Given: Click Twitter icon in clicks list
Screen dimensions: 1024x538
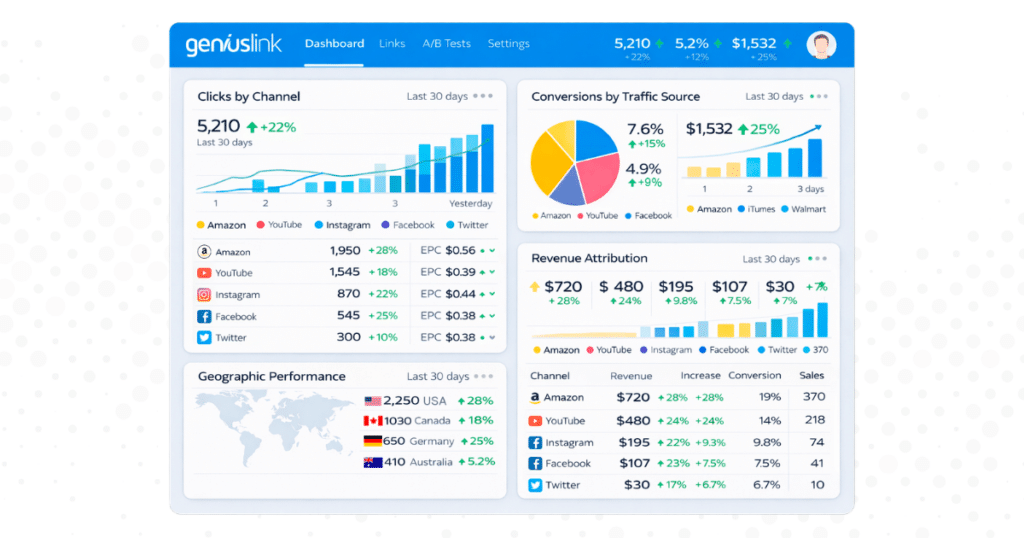Looking at the screenshot, I should (204, 338).
